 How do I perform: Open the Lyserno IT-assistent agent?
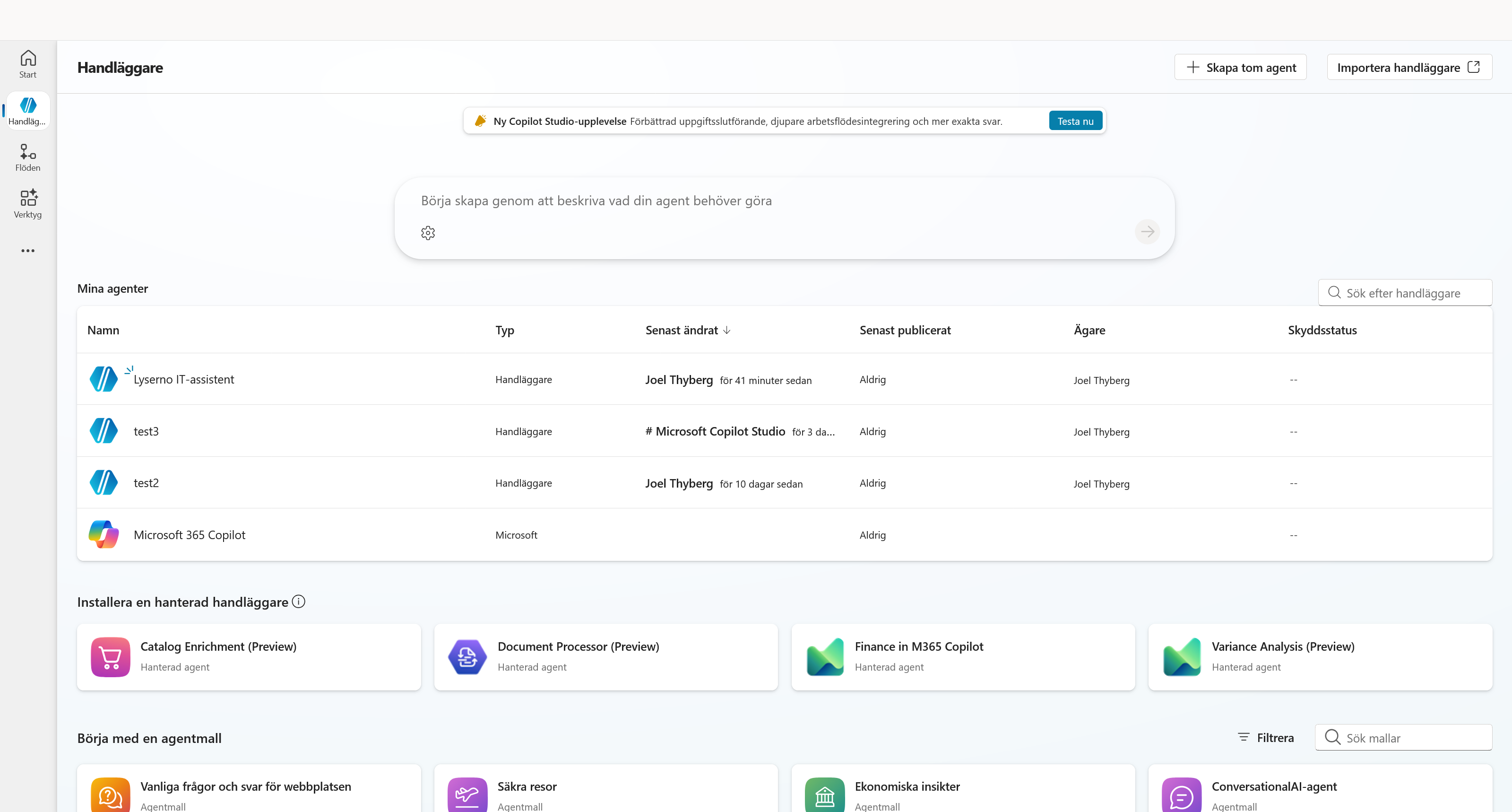(x=184, y=379)
